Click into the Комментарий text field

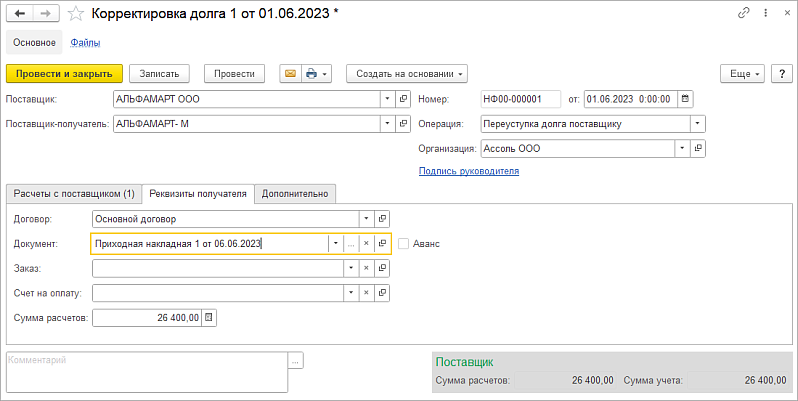click(146, 371)
